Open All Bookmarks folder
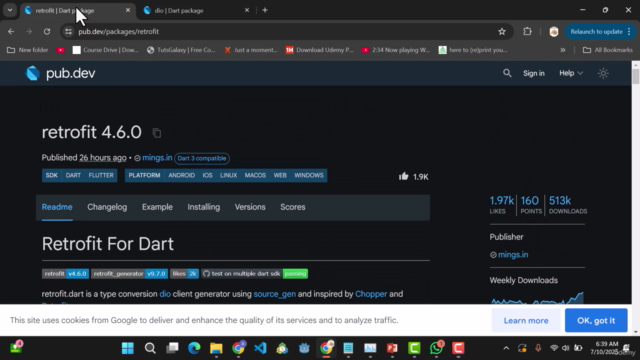 [608, 50]
